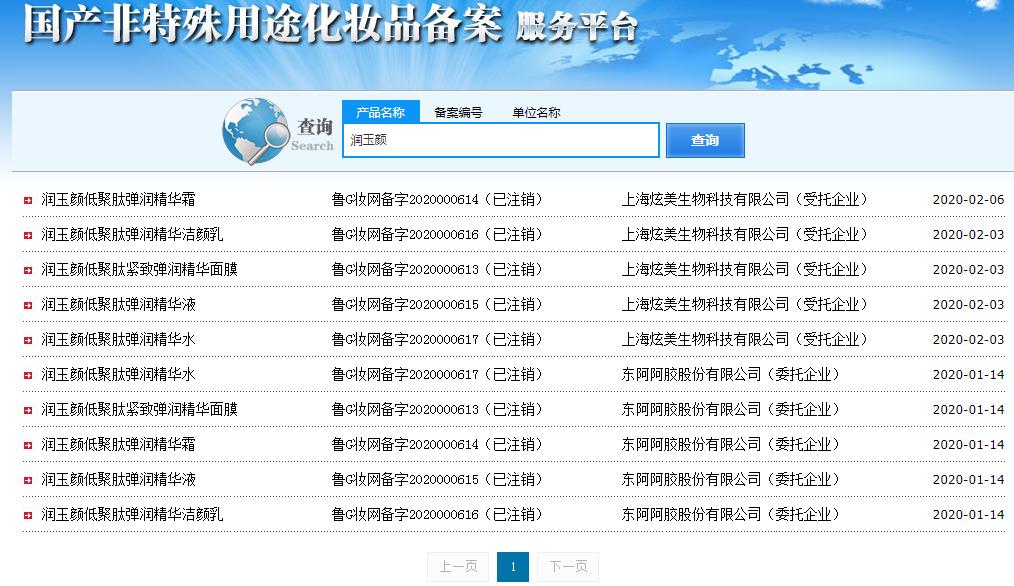Click red arrow icon beside 2020-01-14 精华霜 row

tap(28, 445)
